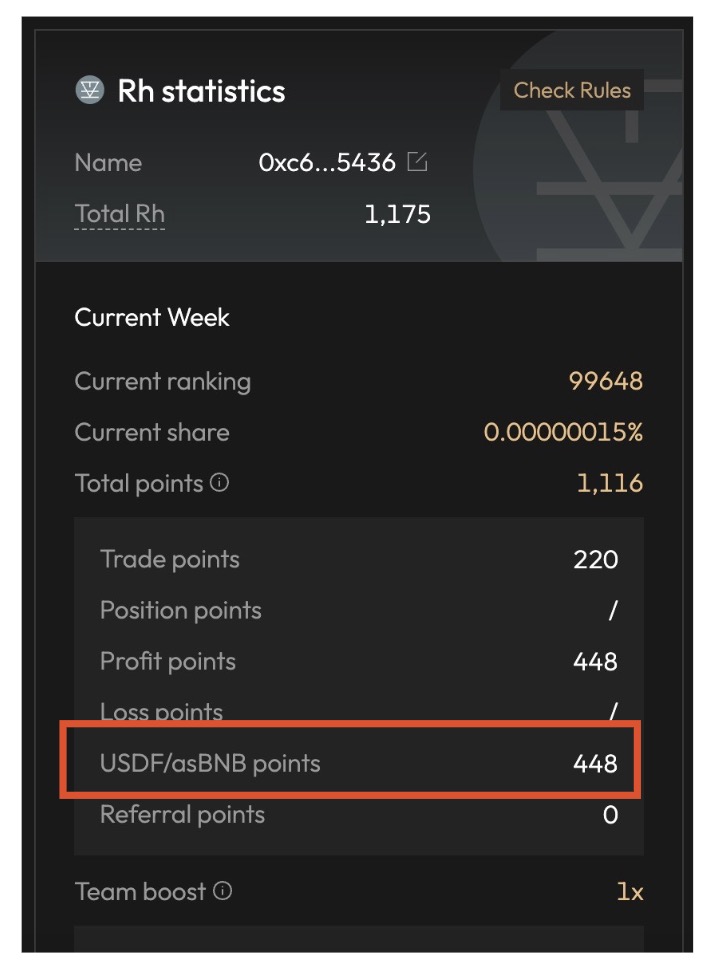
Task: Click the highlighted USDF/asBNB points label
Action: [x=210, y=764]
